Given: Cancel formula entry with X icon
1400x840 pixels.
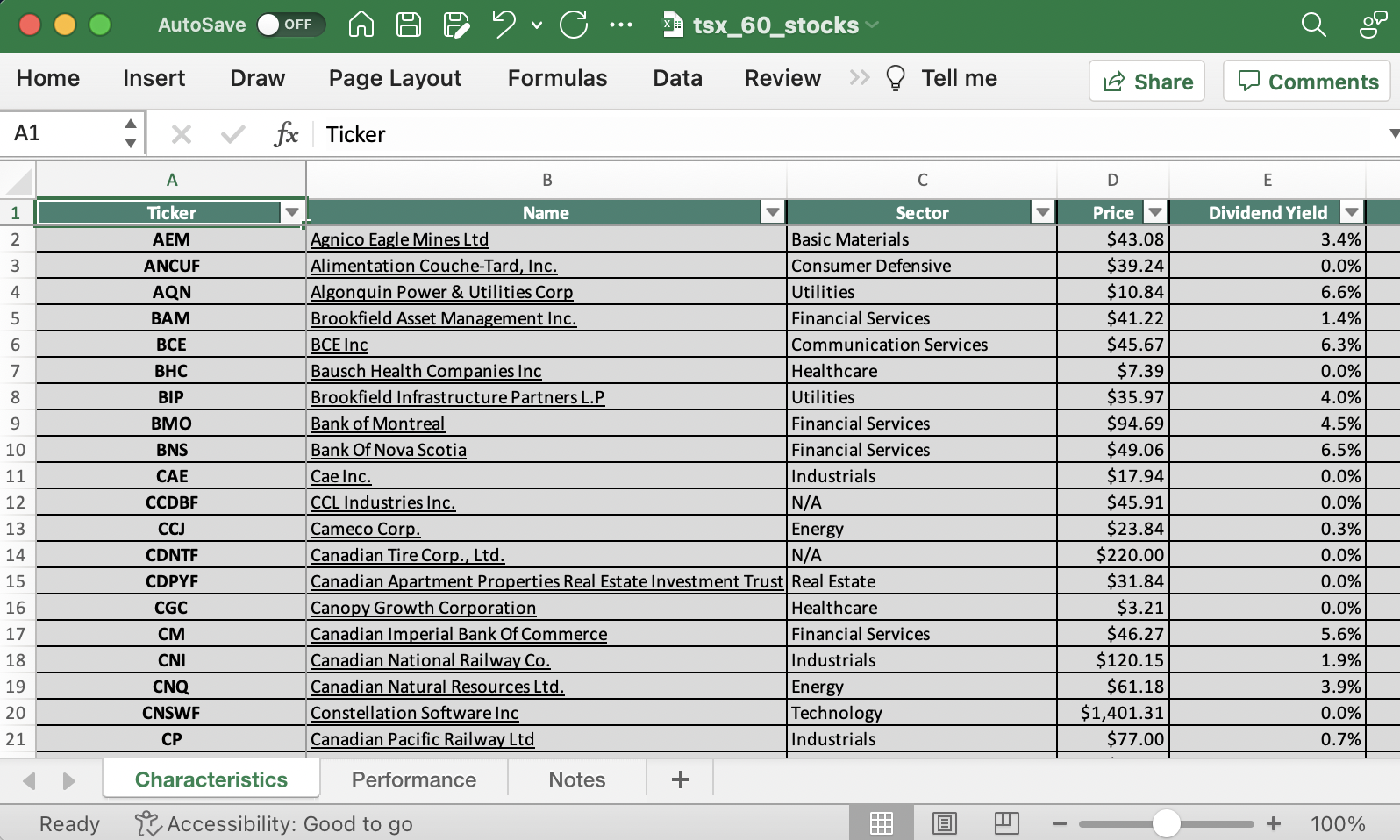Looking at the screenshot, I should (x=182, y=134).
